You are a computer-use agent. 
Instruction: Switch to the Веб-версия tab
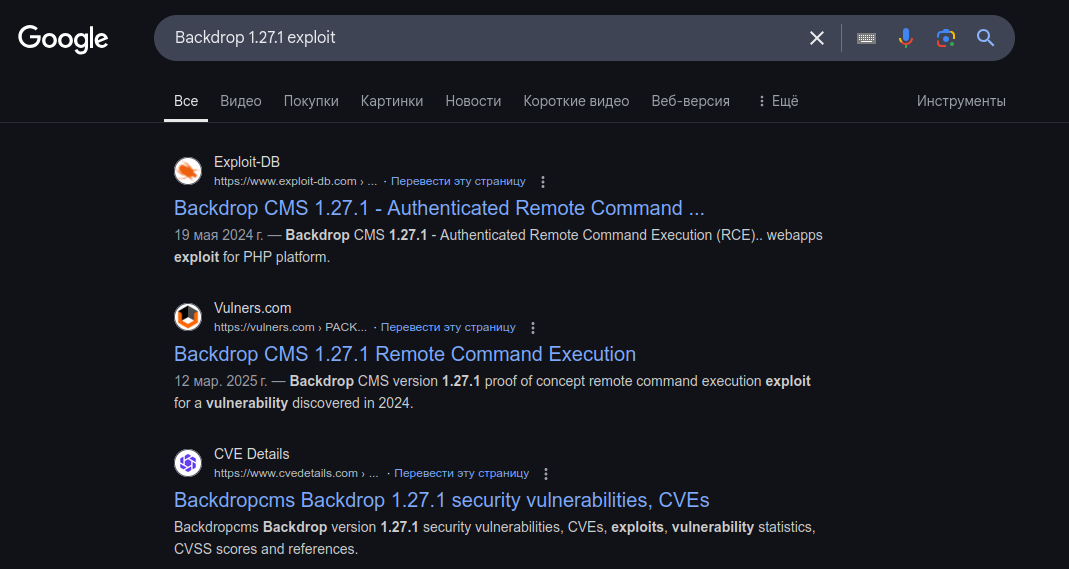691,101
